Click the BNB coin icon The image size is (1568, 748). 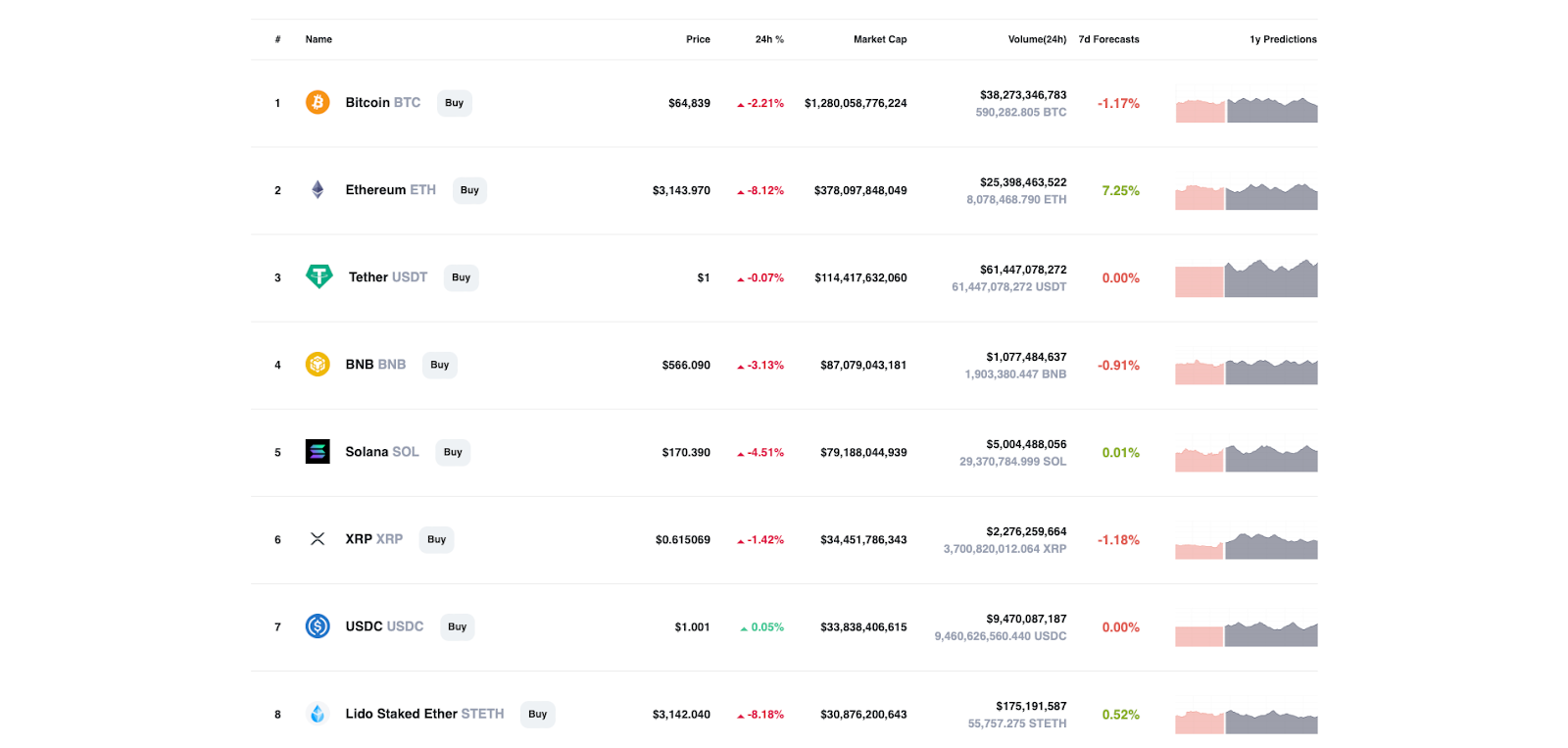pos(317,364)
